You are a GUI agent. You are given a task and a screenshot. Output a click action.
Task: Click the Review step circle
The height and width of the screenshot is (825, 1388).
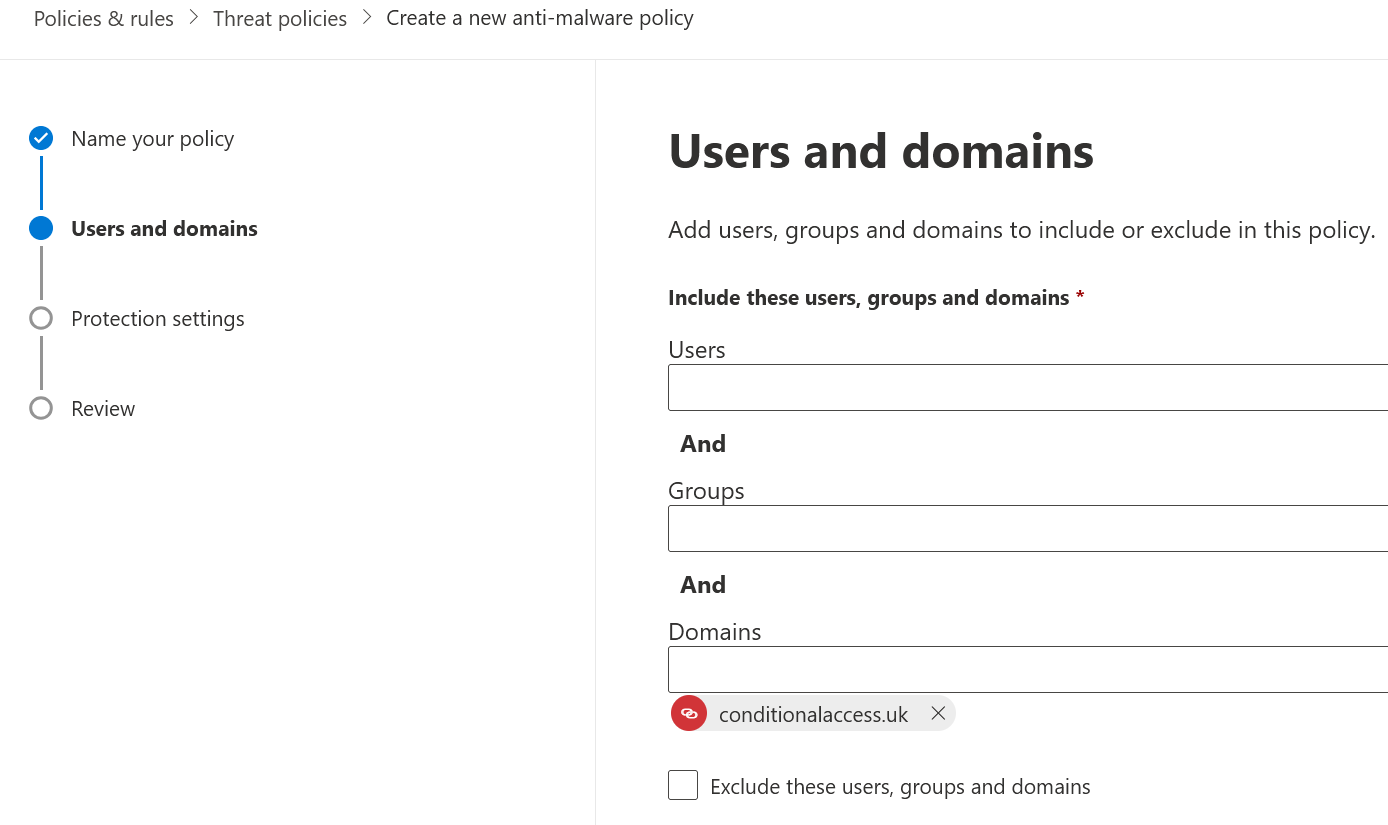pos(40,407)
